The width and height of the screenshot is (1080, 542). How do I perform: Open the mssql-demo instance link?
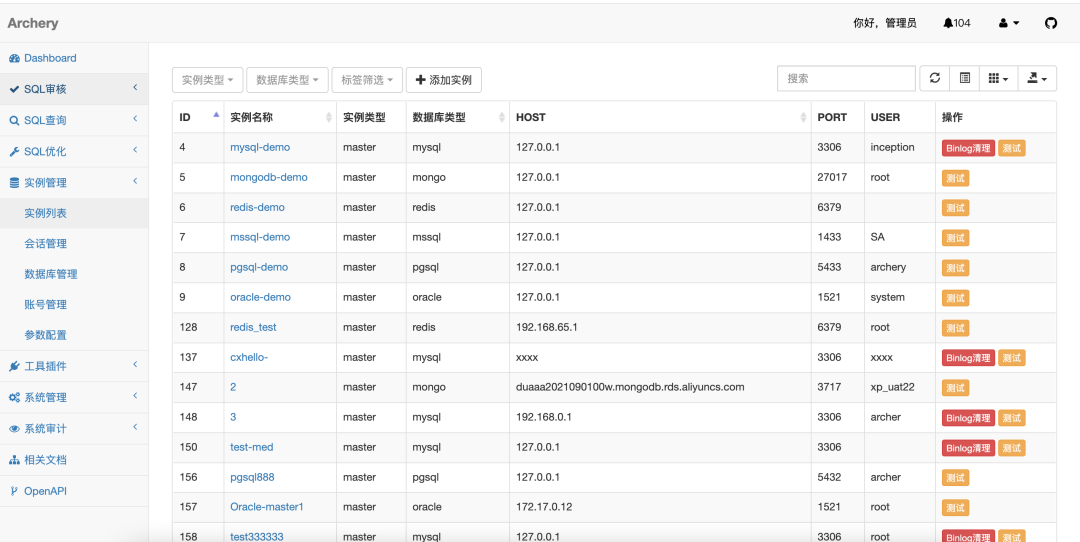click(260, 237)
